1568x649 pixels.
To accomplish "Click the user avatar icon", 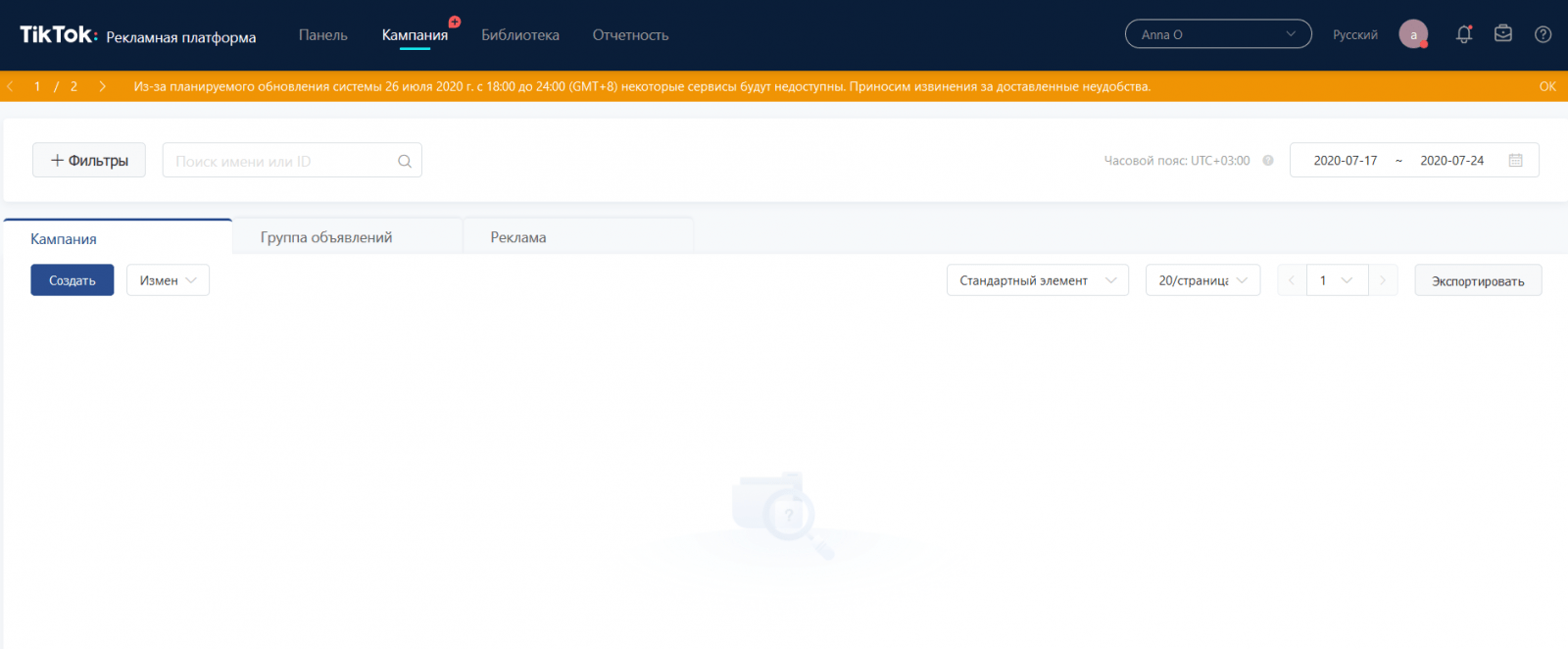I will 1413,34.
